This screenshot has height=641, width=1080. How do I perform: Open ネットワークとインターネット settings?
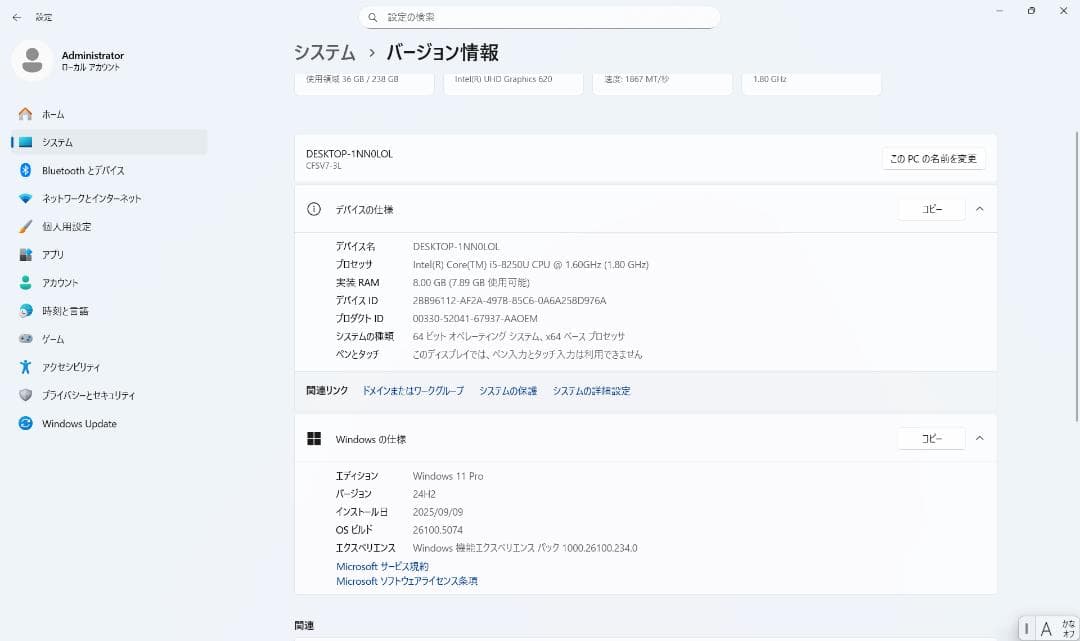[92, 198]
